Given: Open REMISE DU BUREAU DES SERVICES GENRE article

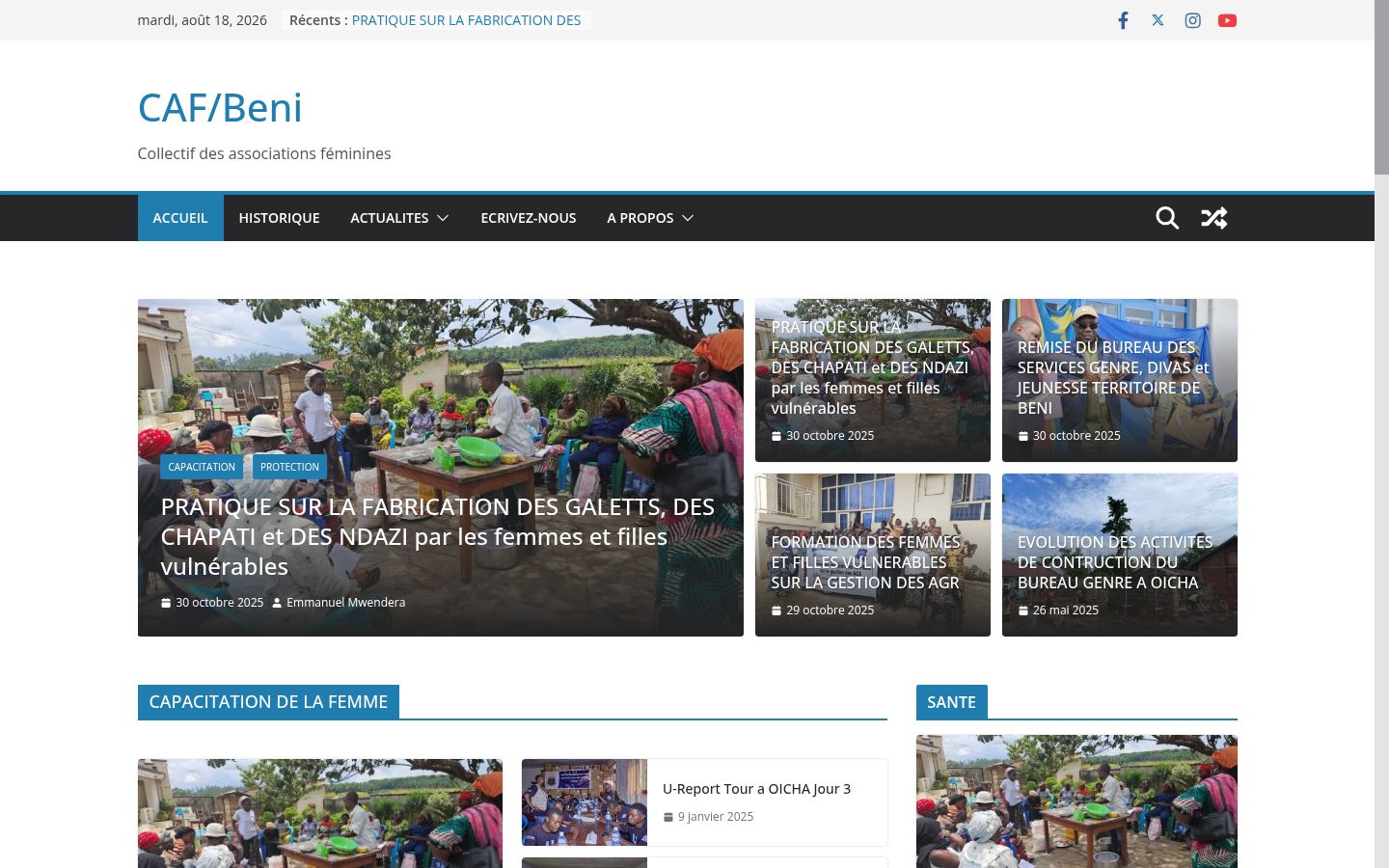Looking at the screenshot, I should point(1113,377).
